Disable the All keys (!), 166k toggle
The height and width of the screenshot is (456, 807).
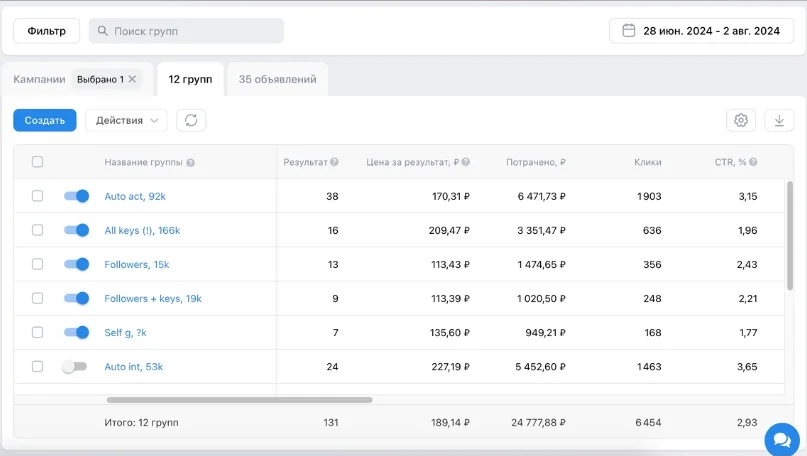pos(76,230)
